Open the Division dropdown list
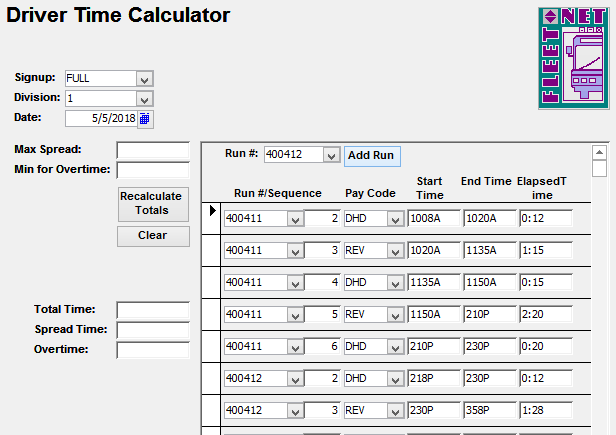616x435 pixels. point(144,99)
